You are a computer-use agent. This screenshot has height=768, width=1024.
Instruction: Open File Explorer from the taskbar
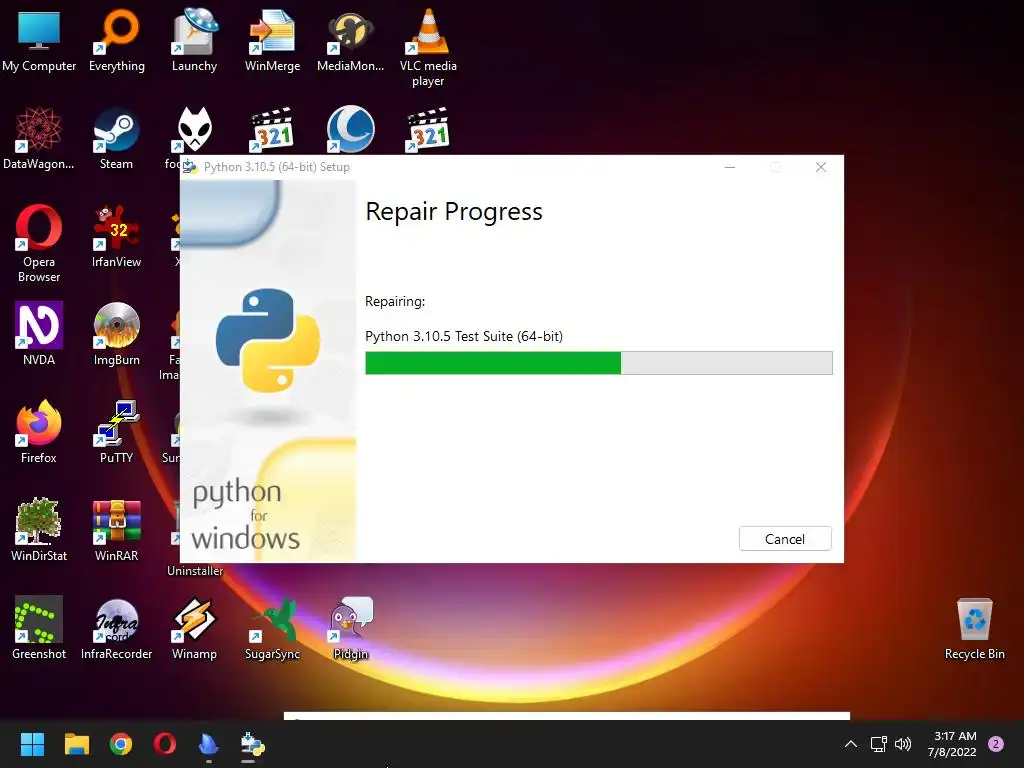point(76,744)
